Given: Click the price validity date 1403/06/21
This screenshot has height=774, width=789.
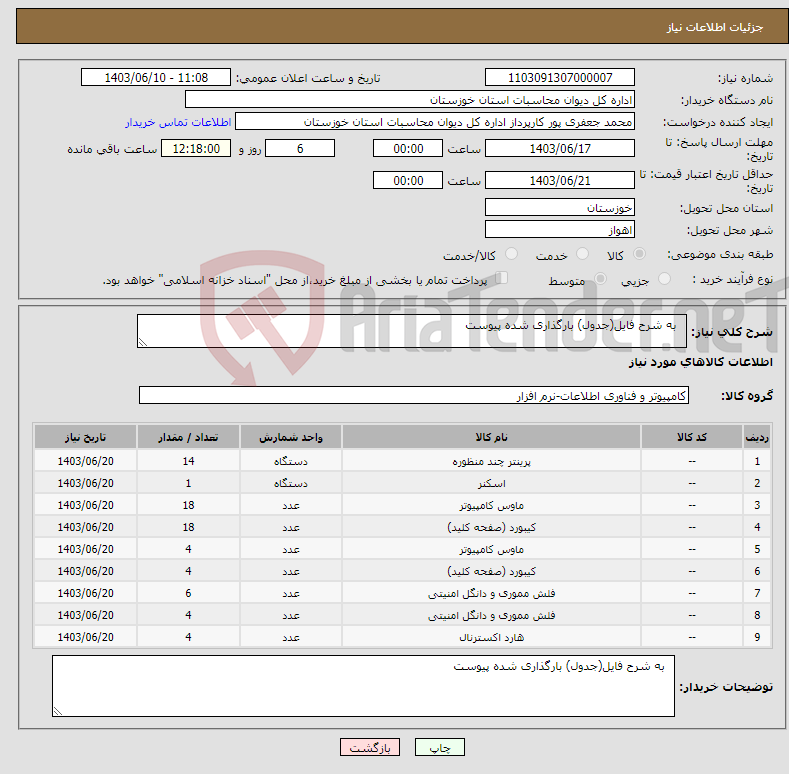Looking at the screenshot, I should [x=560, y=180].
